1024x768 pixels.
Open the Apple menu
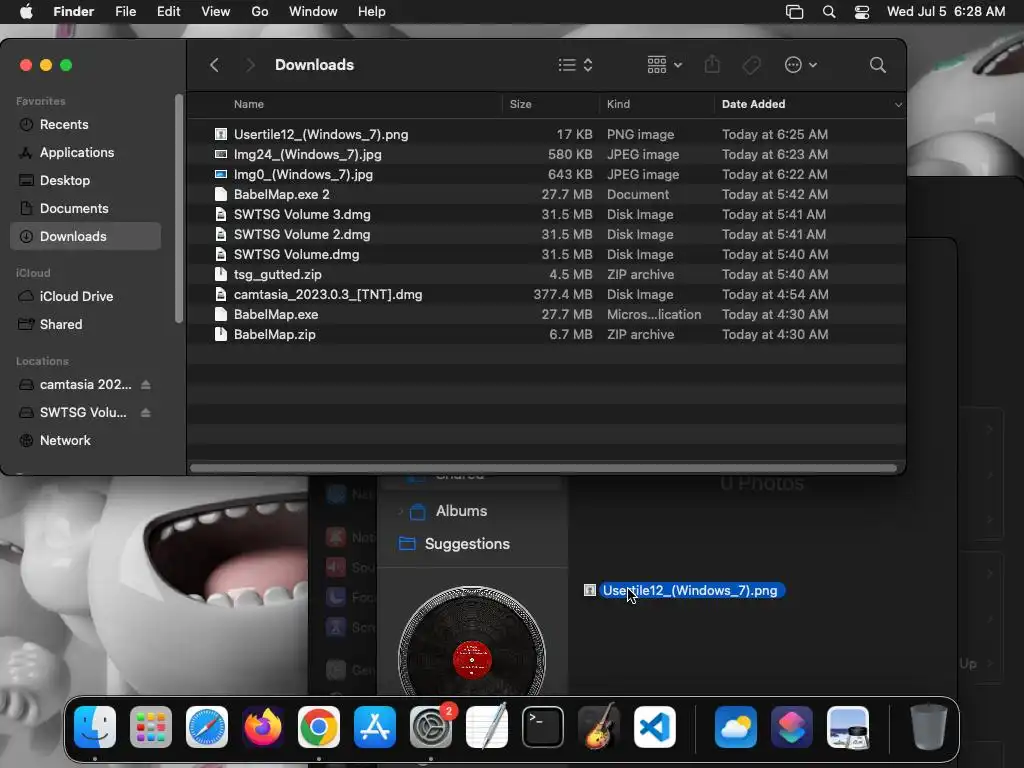click(x=26, y=12)
